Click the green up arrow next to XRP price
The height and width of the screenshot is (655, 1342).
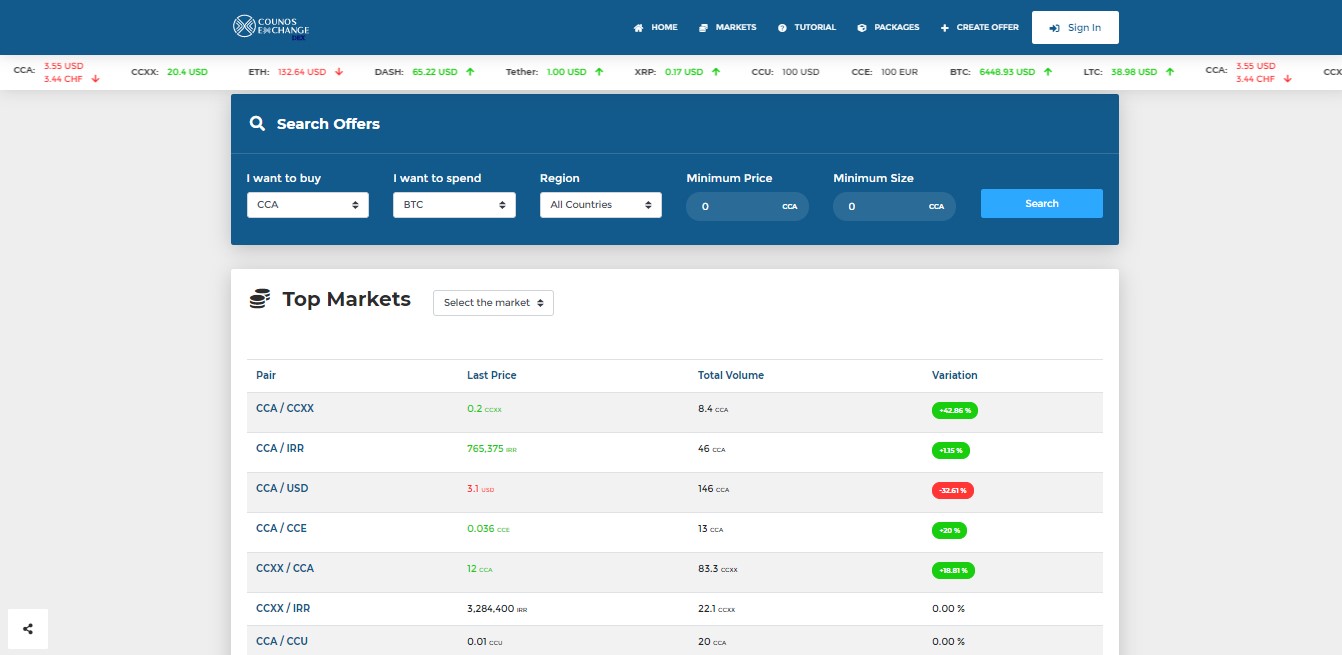[716, 72]
